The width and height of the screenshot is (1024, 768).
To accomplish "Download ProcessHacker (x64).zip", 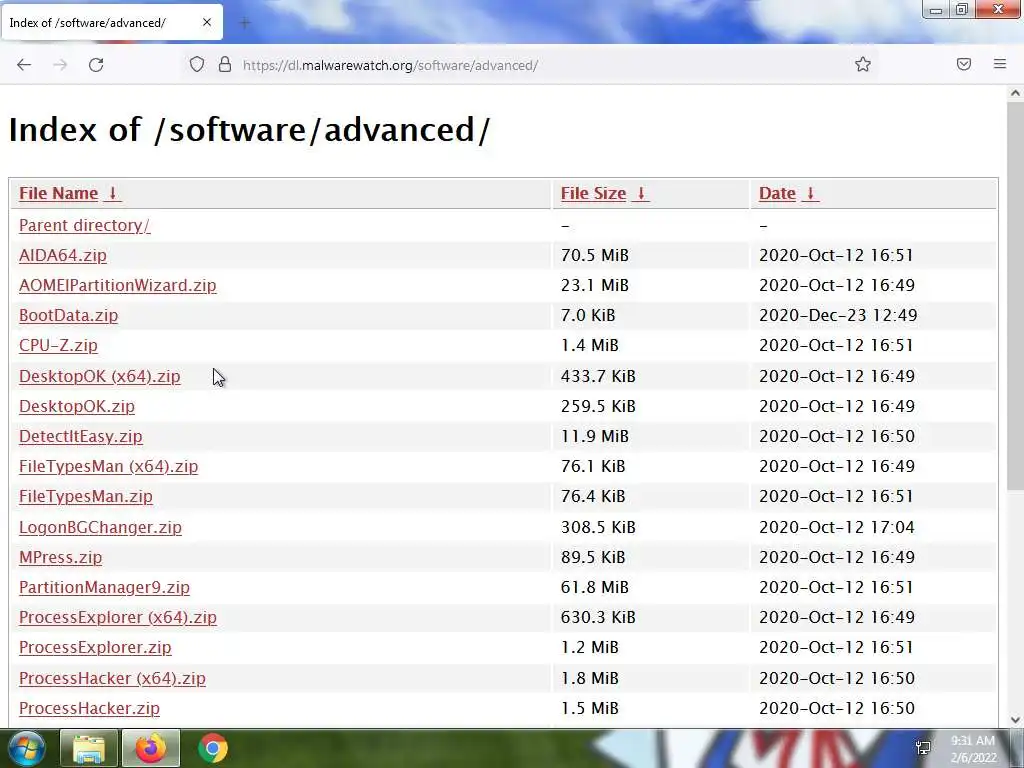I will coord(112,678).
